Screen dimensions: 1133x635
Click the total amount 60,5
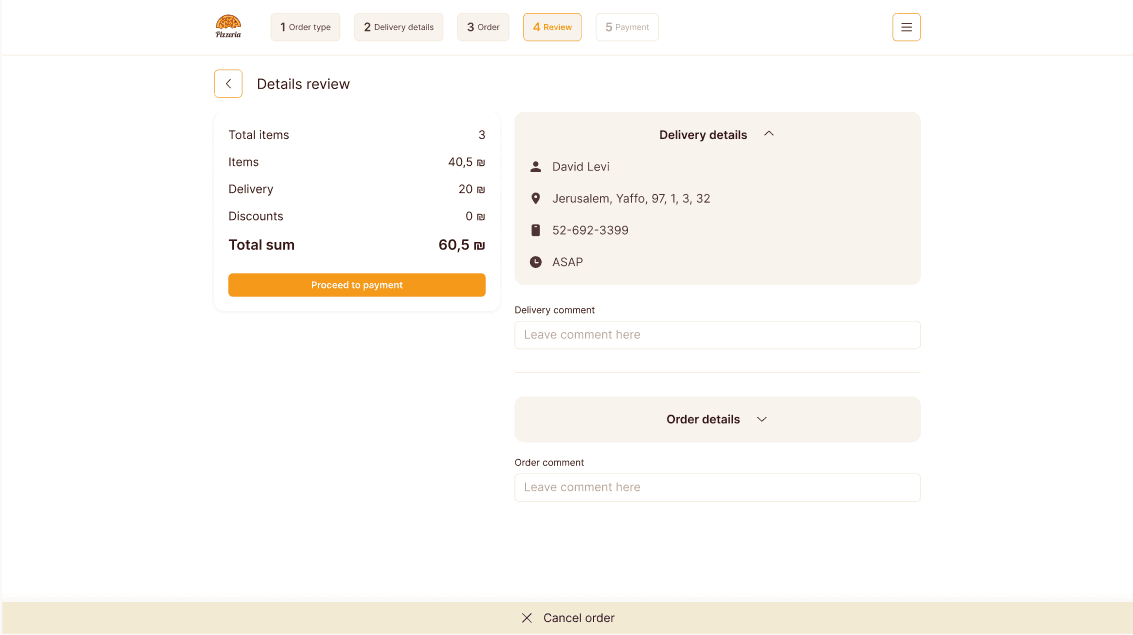pos(462,246)
